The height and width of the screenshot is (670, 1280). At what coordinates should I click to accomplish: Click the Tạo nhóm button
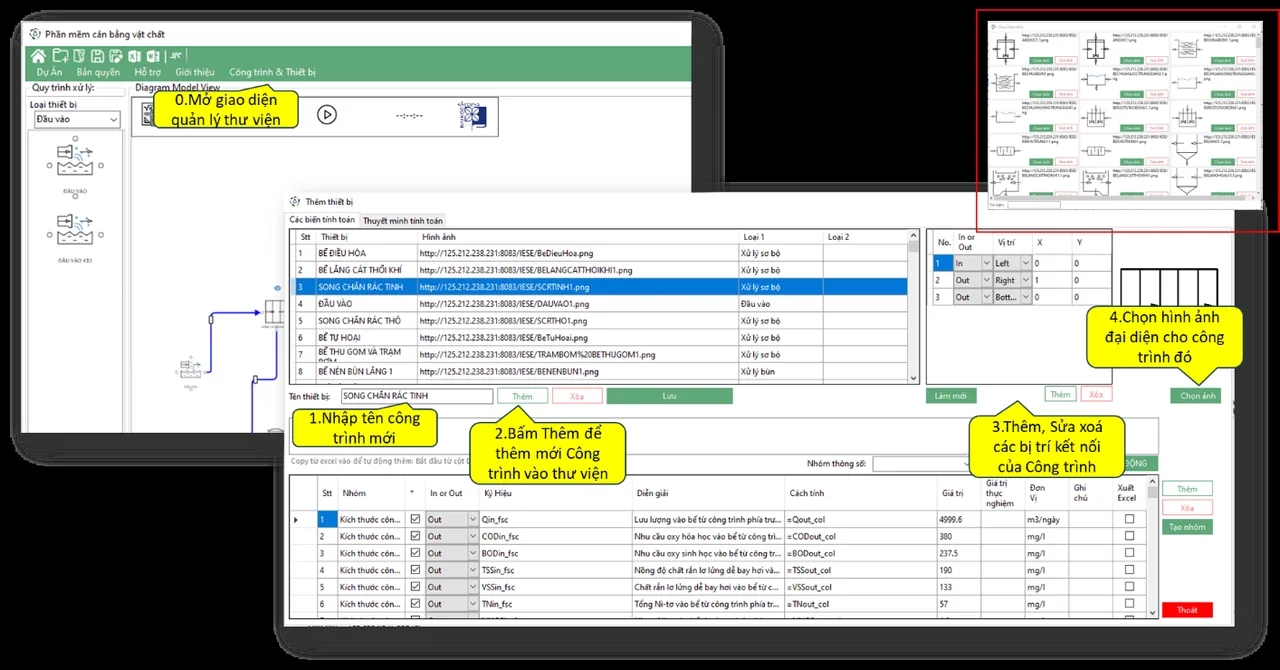pyautogui.click(x=1187, y=527)
